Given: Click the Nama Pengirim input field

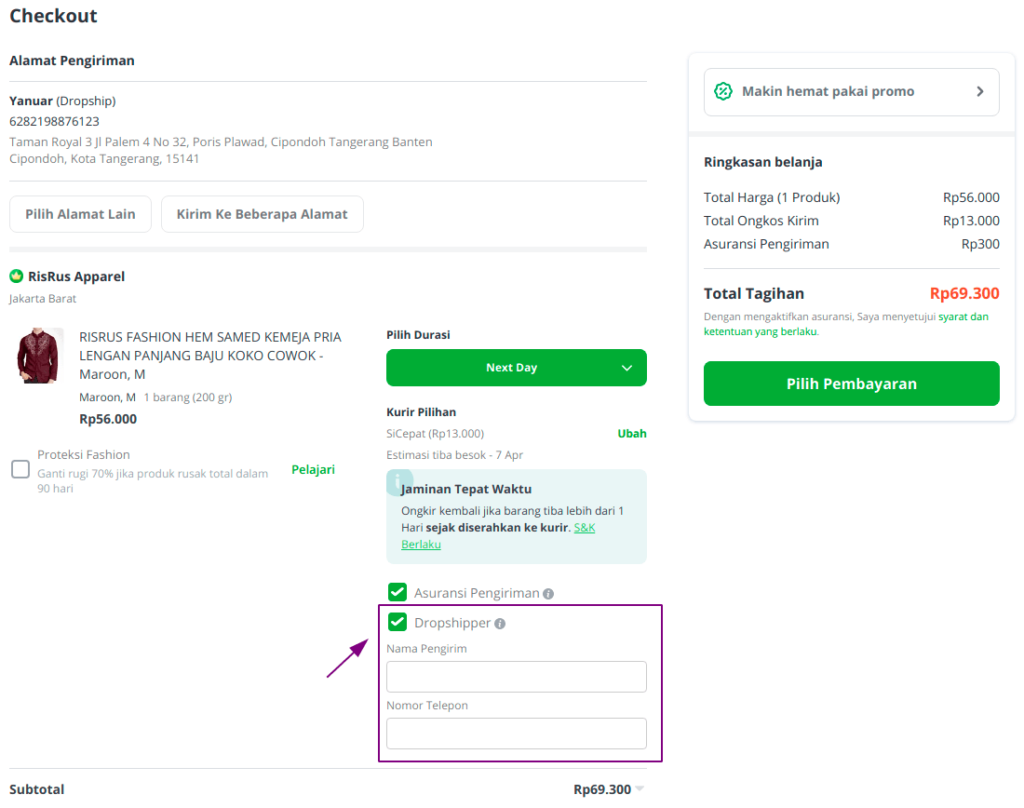Looking at the screenshot, I should 517,677.
